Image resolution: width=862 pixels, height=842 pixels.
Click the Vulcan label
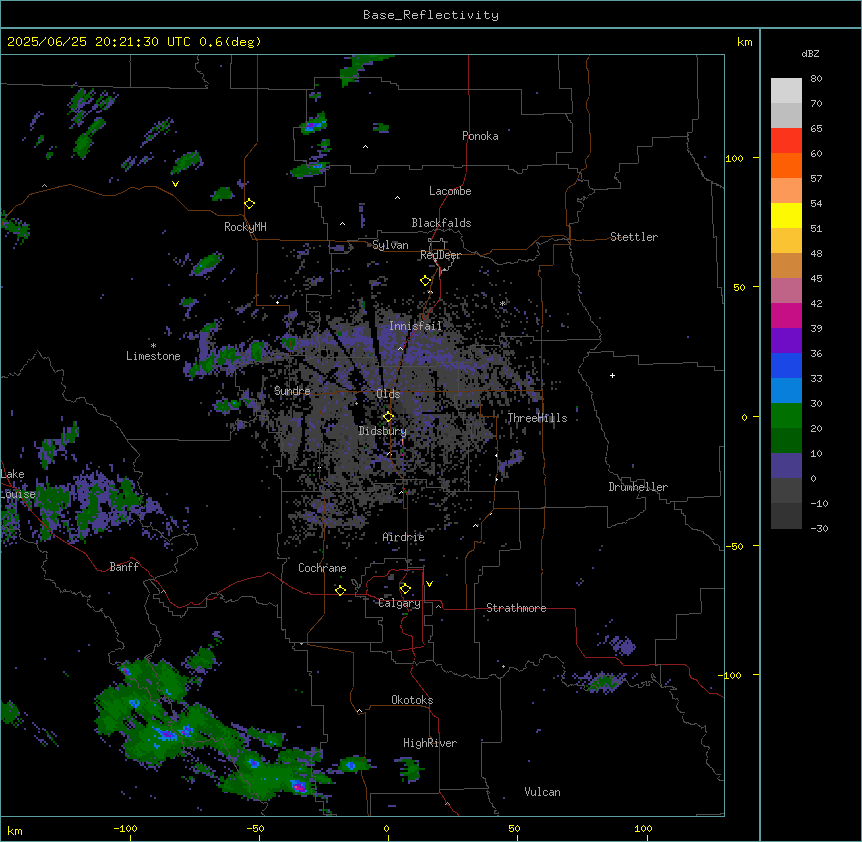[543, 792]
